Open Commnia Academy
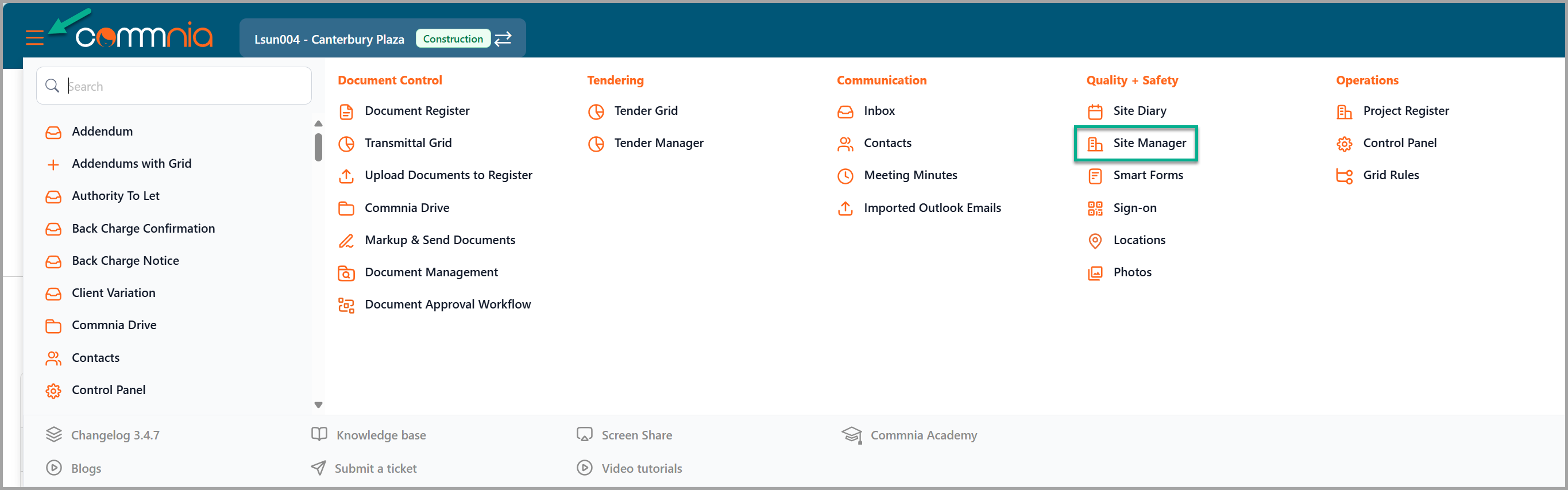 pos(924,435)
